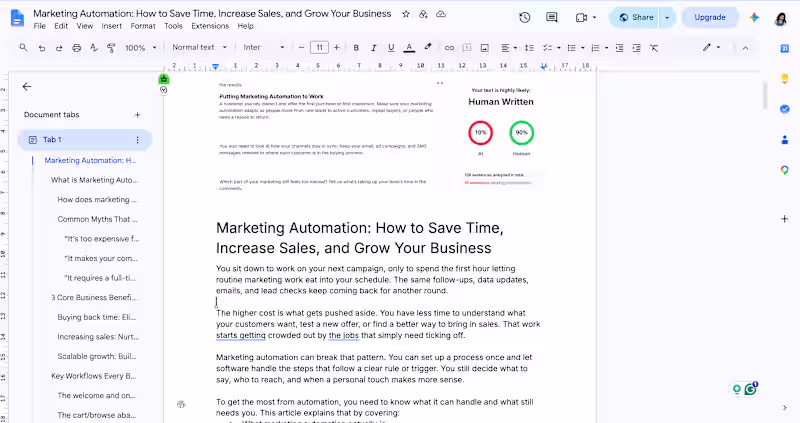Click the print icon in toolbar
Screen dimensions: 800x423
tap(77, 47)
